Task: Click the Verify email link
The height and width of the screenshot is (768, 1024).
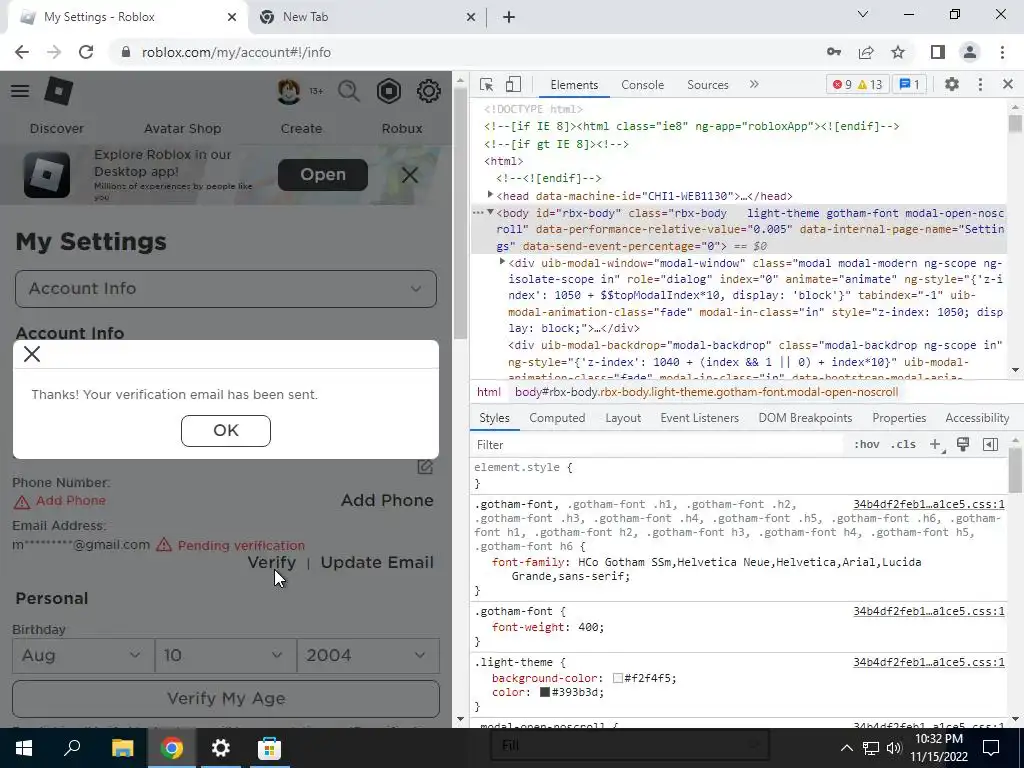Action: (x=271, y=562)
